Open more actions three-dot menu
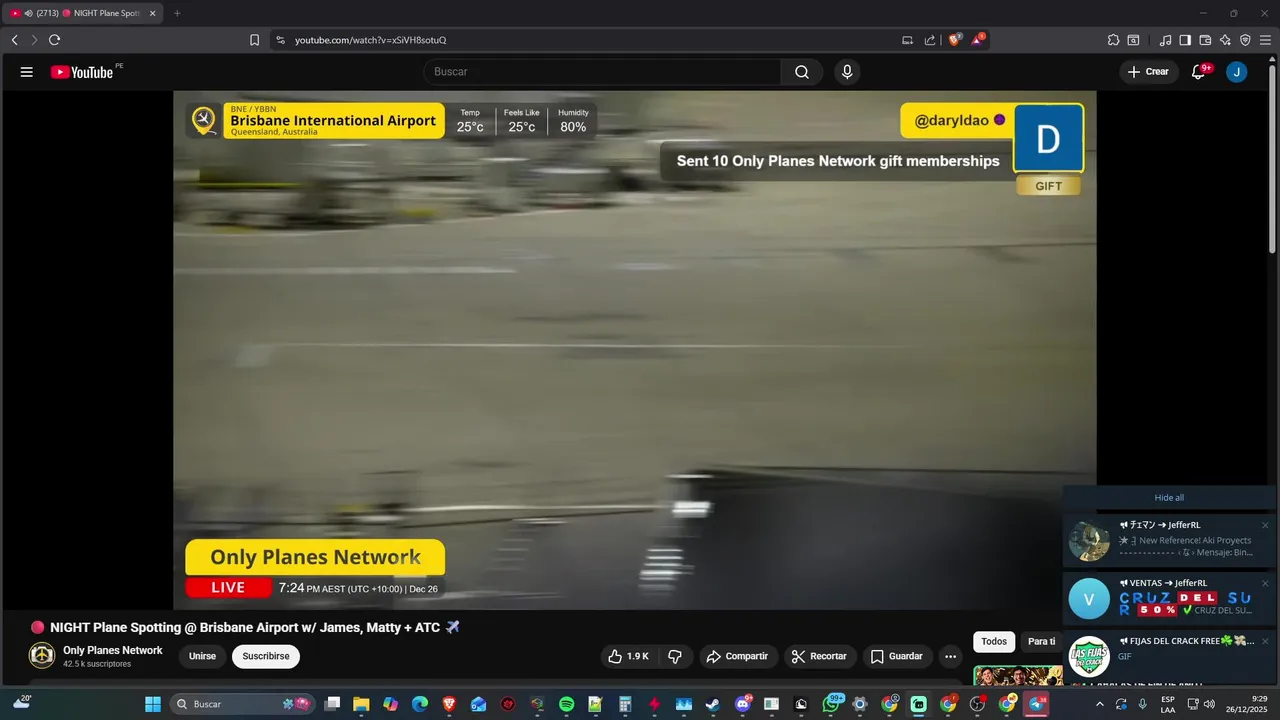Viewport: 1280px width, 720px height. 950,656
